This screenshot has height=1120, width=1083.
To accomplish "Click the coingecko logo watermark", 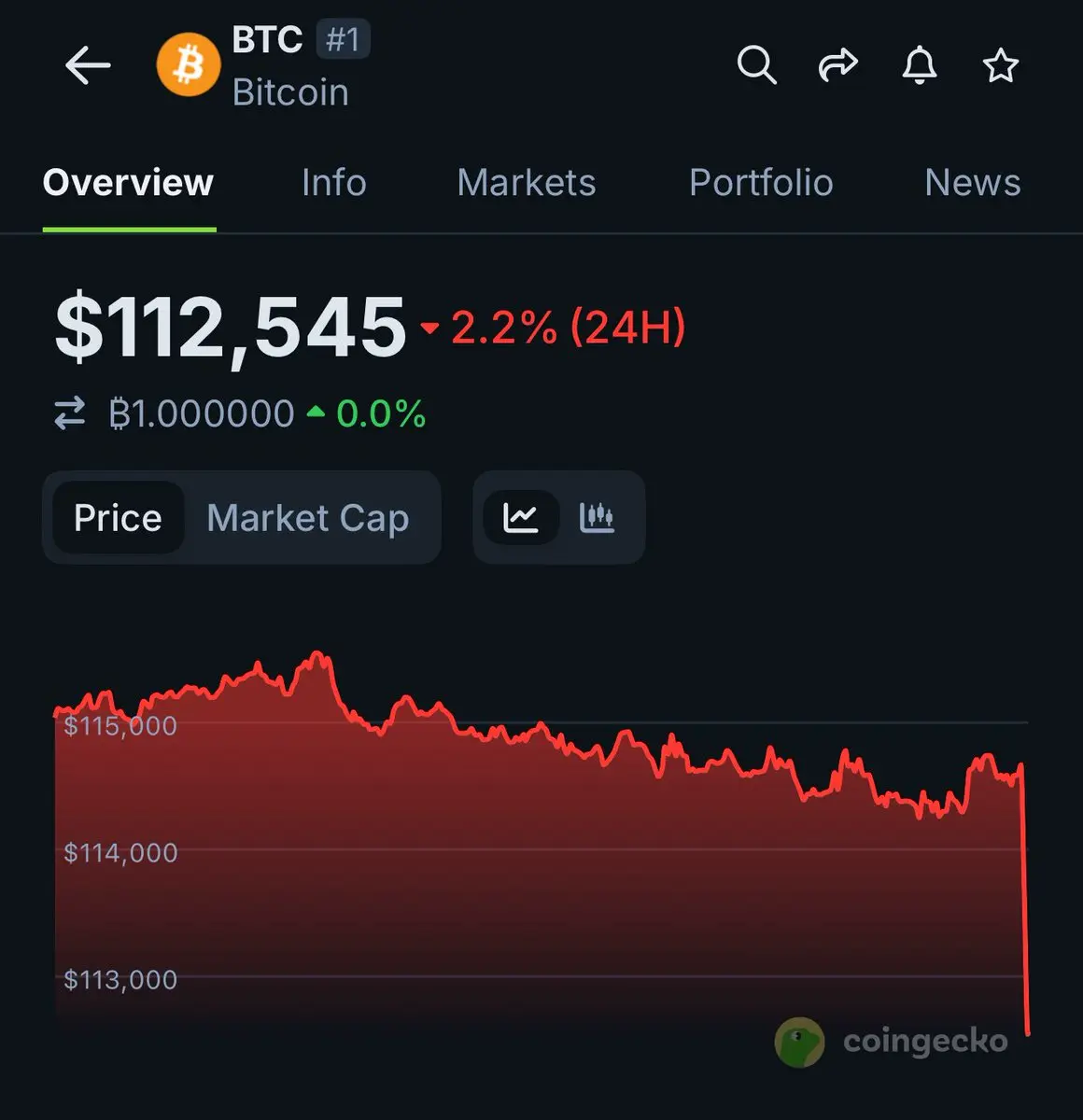I will [892, 1042].
